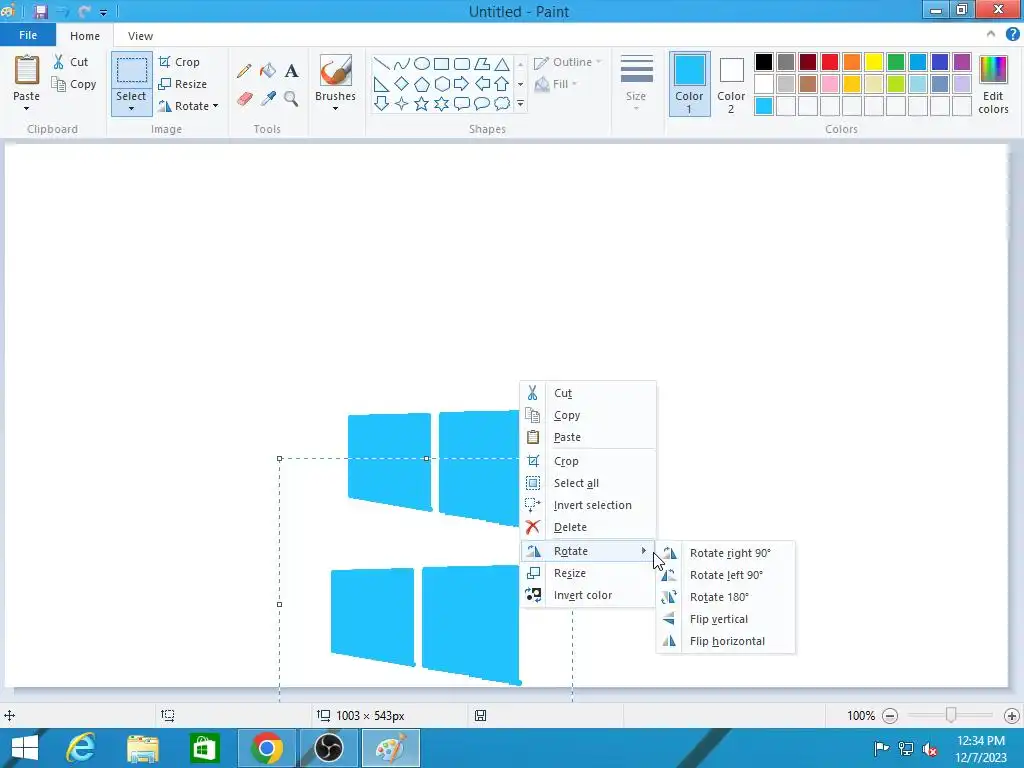Choose Paste from context menu
The image size is (1024, 768).
pos(588,438)
